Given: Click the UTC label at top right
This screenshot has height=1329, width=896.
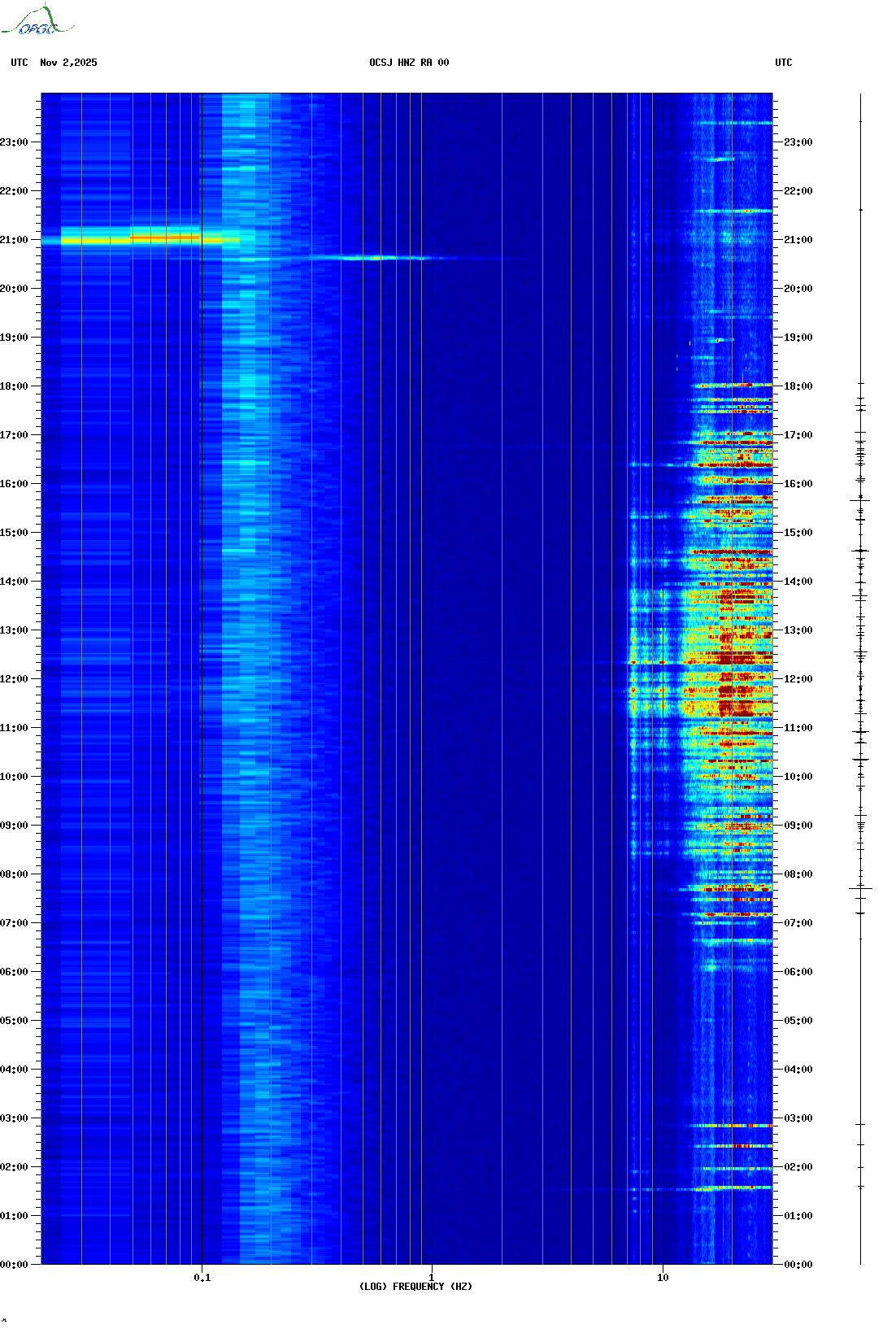Looking at the screenshot, I should pos(784,63).
